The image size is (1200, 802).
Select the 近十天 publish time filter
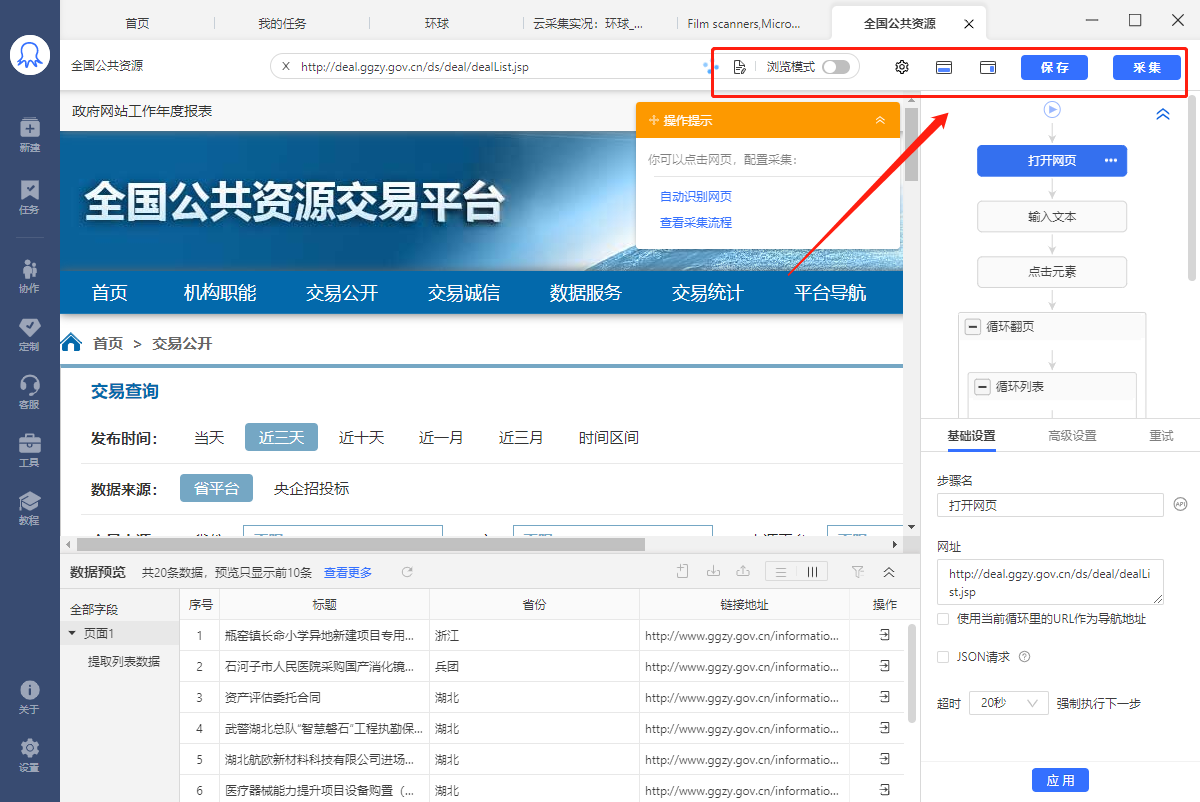361,437
